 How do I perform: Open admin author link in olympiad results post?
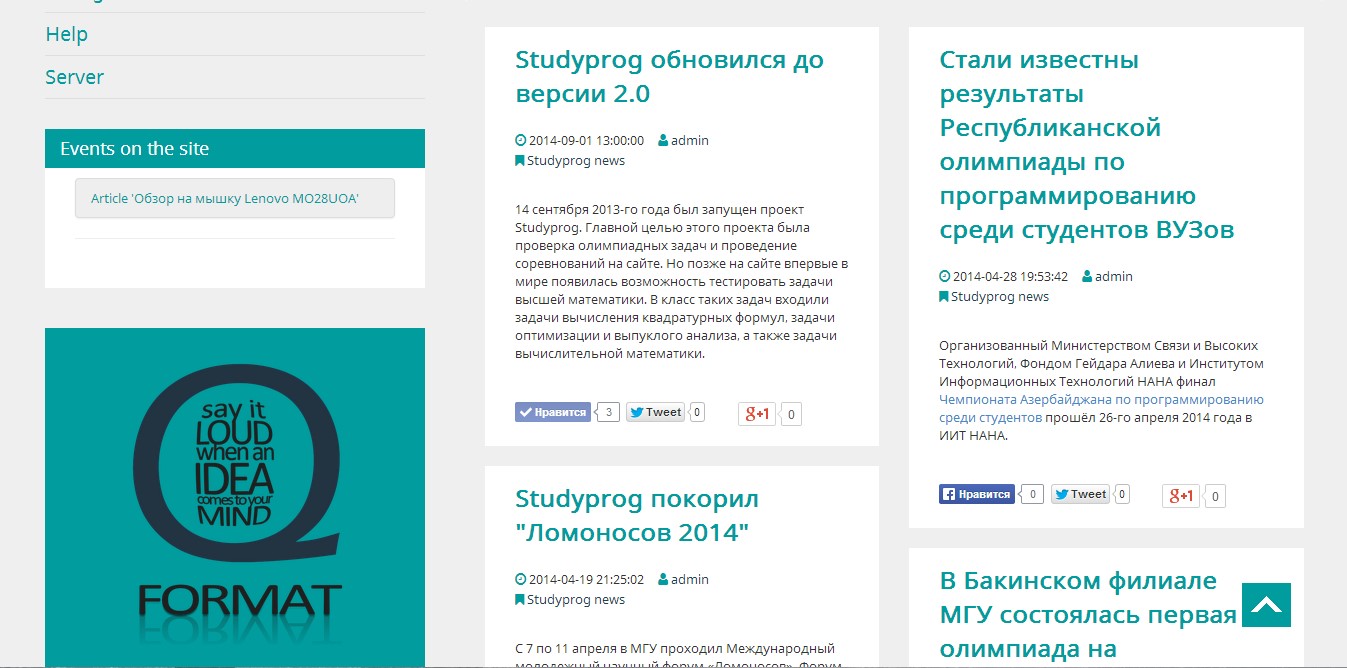coord(1114,277)
